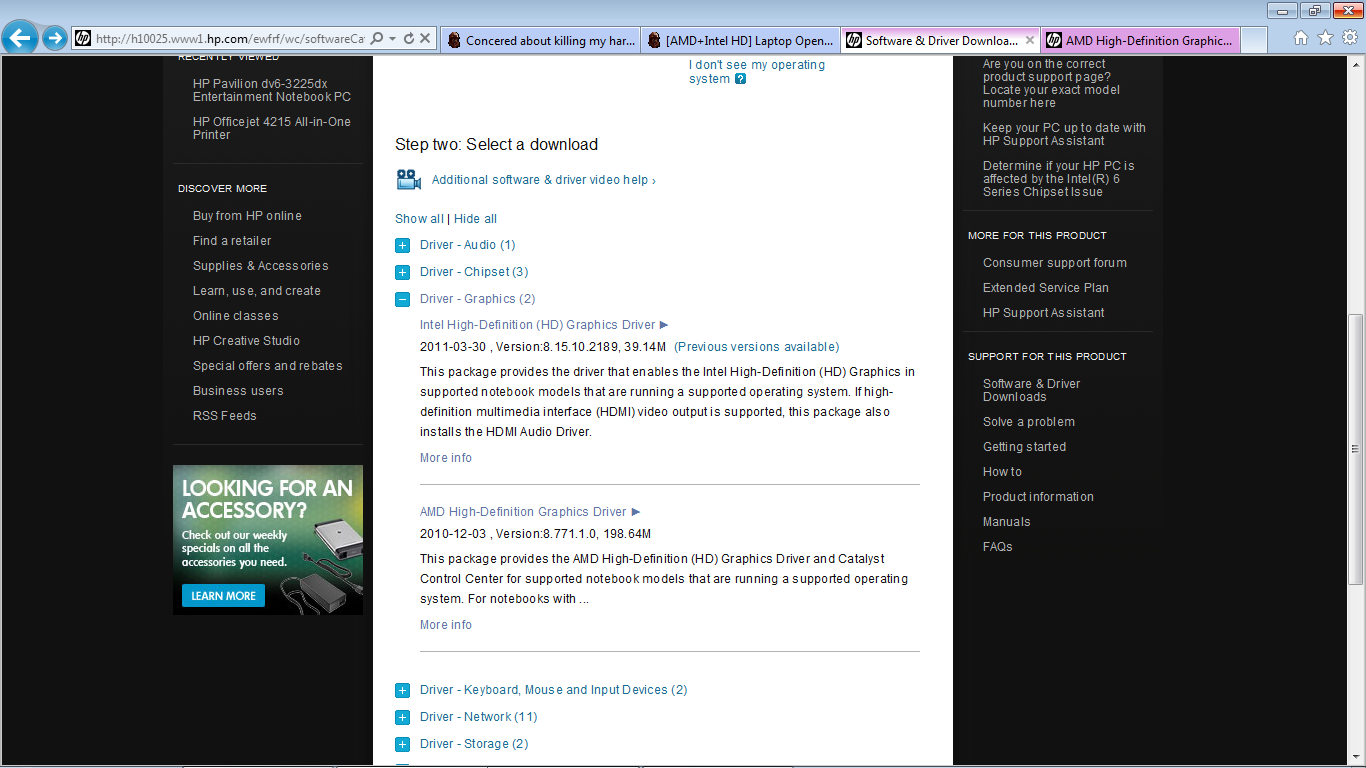Switch to the "Concered about killing my har..." tab
The height and width of the screenshot is (768, 1366).
540,41
